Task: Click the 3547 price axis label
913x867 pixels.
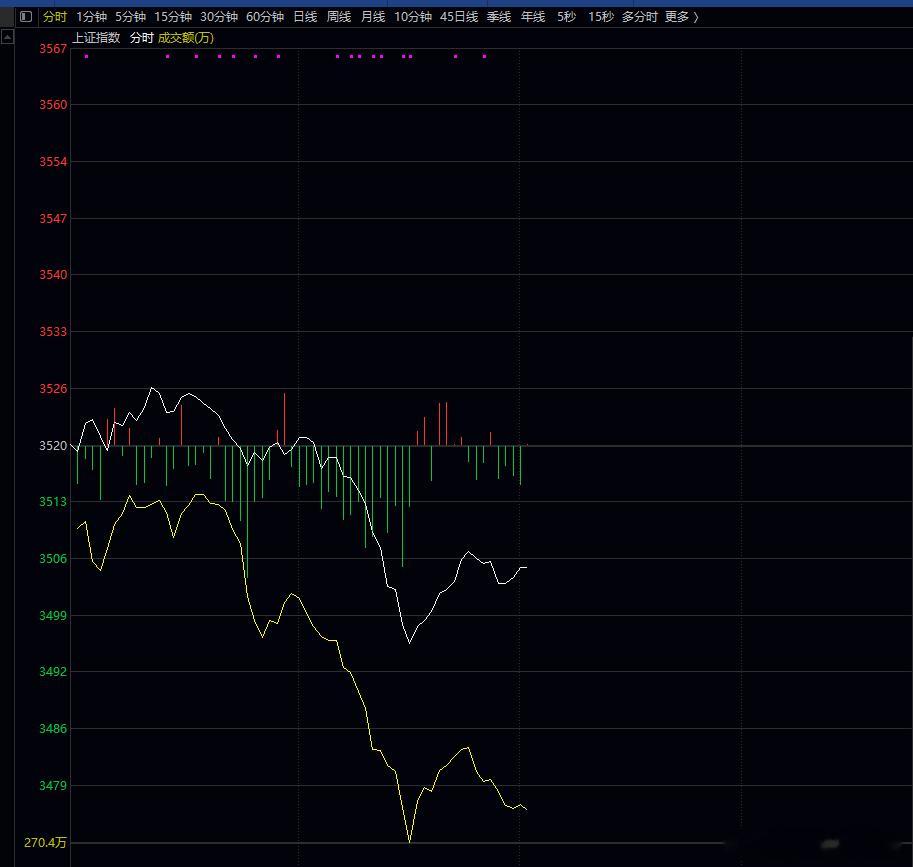Action: coord(53,219)
